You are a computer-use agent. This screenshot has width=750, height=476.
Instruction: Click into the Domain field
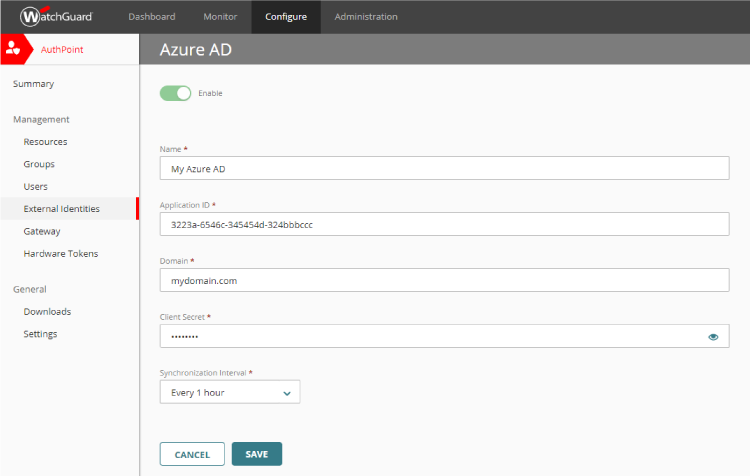444,281
